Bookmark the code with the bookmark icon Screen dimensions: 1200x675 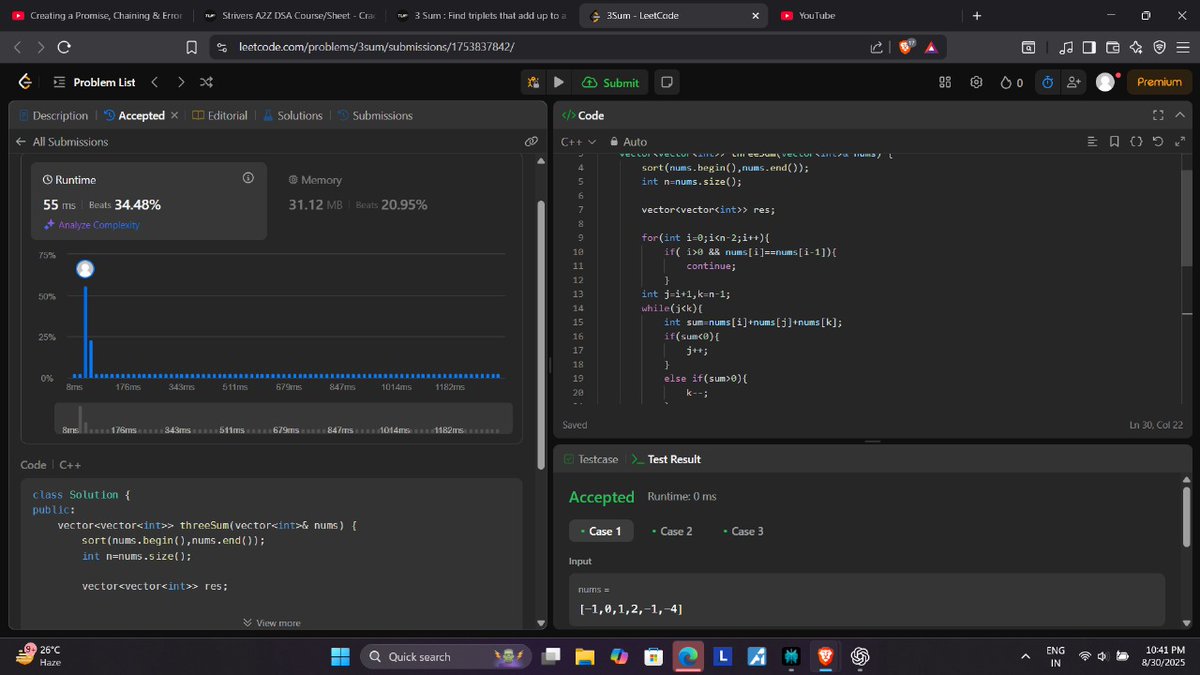(x=1115, y=141)
